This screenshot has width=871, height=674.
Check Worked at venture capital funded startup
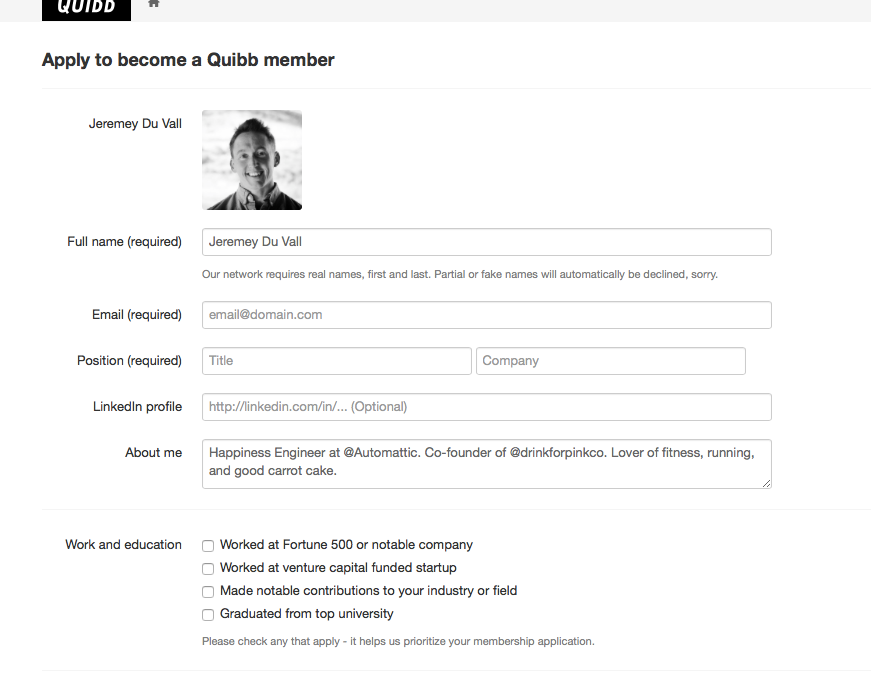tap(208, 568)
